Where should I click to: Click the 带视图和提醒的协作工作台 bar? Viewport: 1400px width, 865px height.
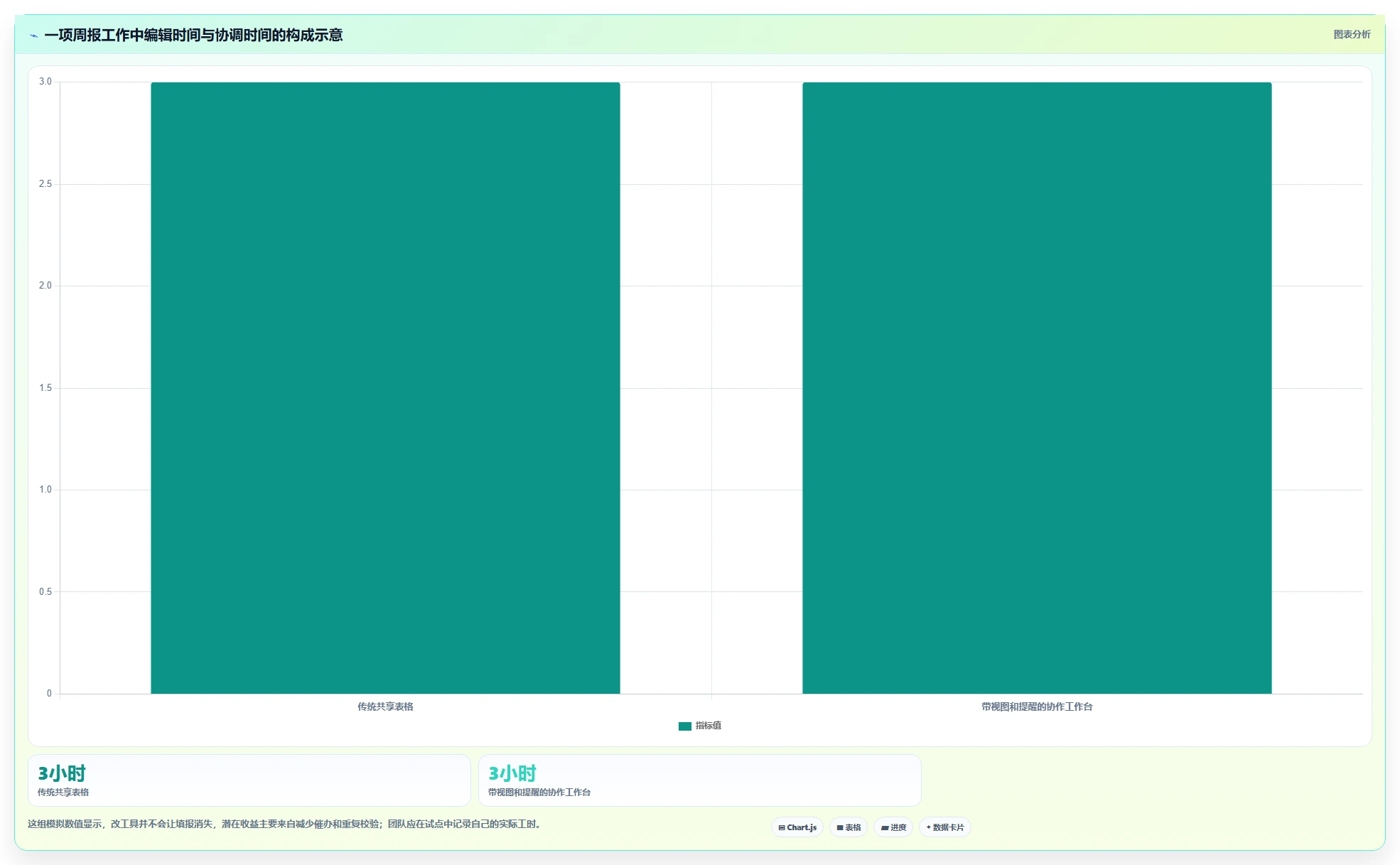point(1037,388)
